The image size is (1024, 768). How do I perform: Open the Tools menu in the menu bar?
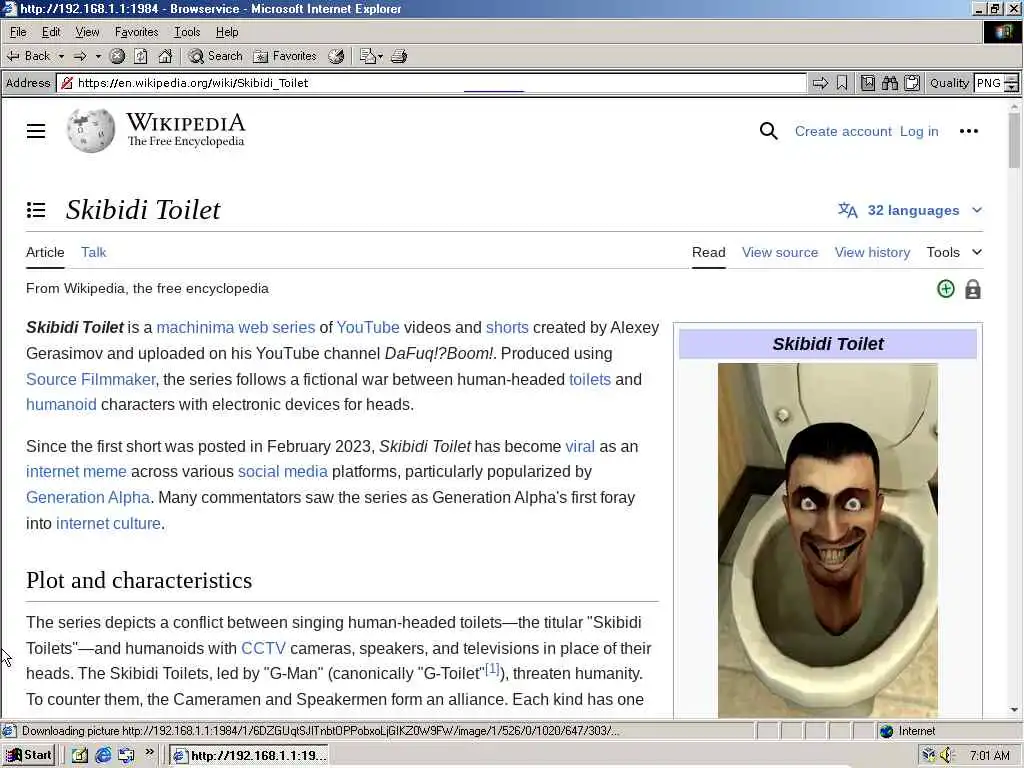[187, 32]
